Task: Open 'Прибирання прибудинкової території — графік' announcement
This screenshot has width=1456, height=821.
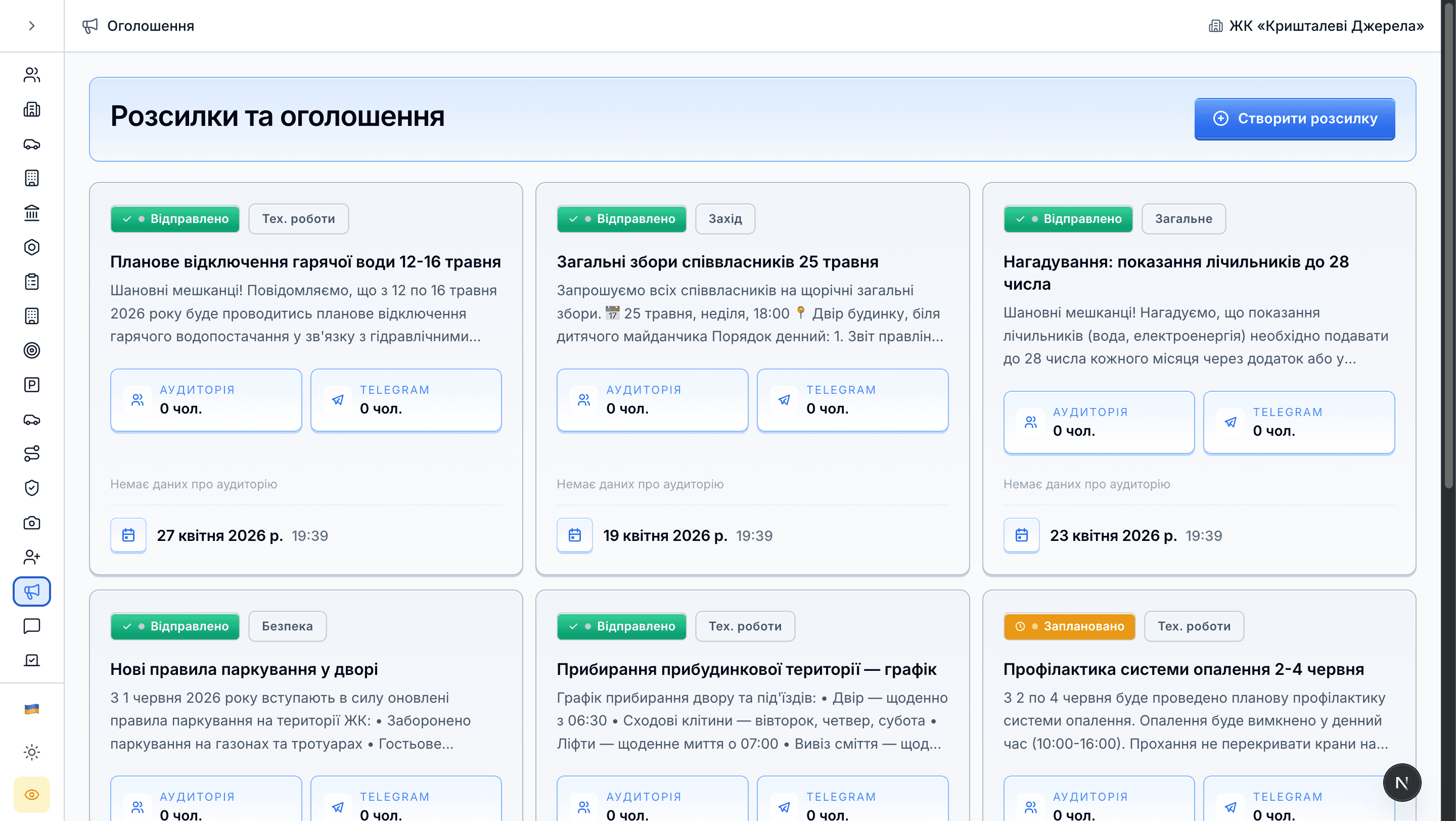Action: [x=747, y=669]
